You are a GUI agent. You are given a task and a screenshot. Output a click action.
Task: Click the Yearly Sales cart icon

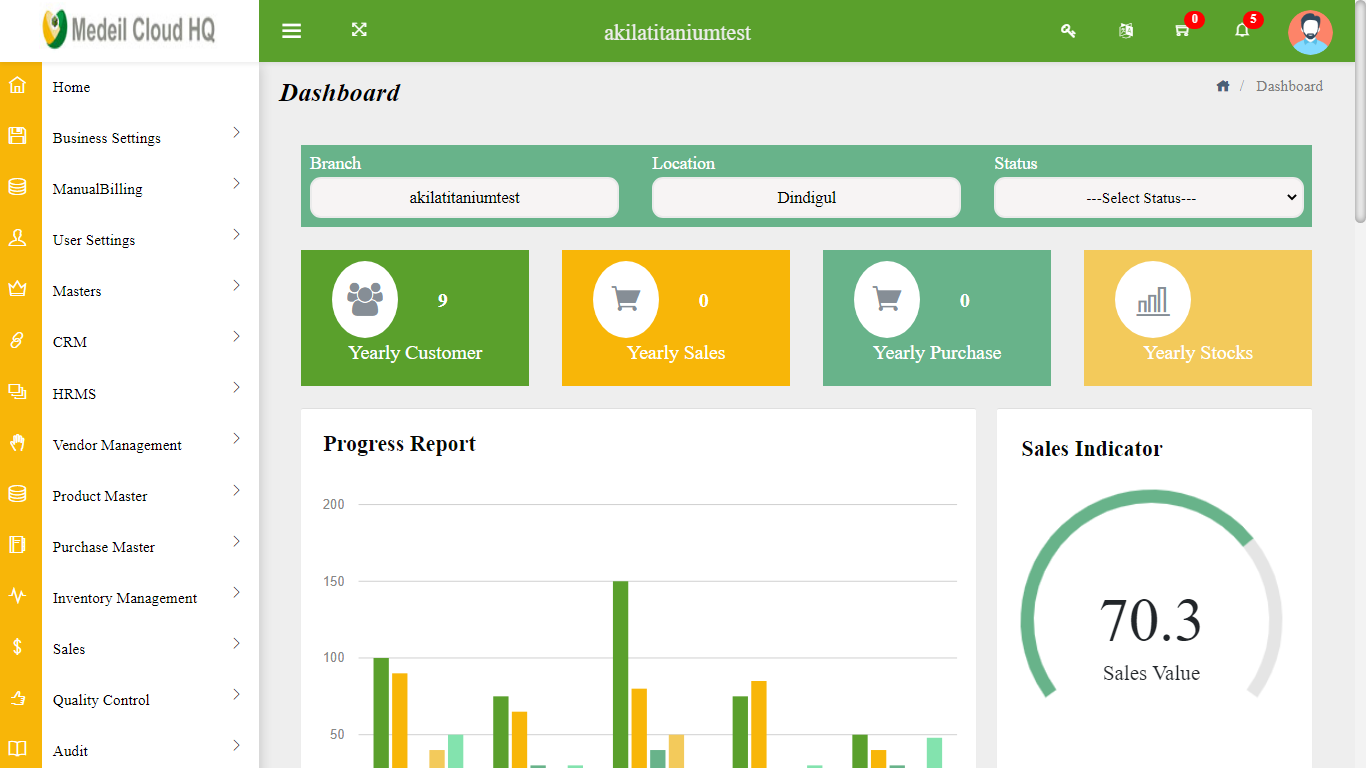point(626,299)
